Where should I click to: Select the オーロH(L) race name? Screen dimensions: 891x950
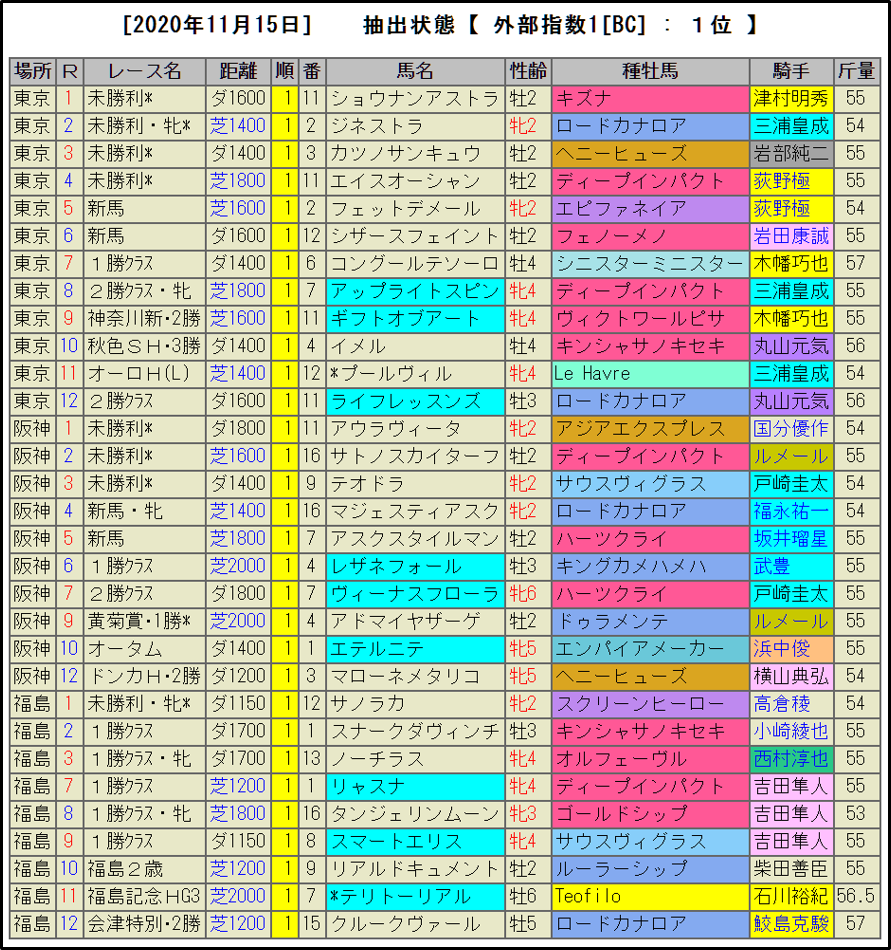click(x=145, y=373)
